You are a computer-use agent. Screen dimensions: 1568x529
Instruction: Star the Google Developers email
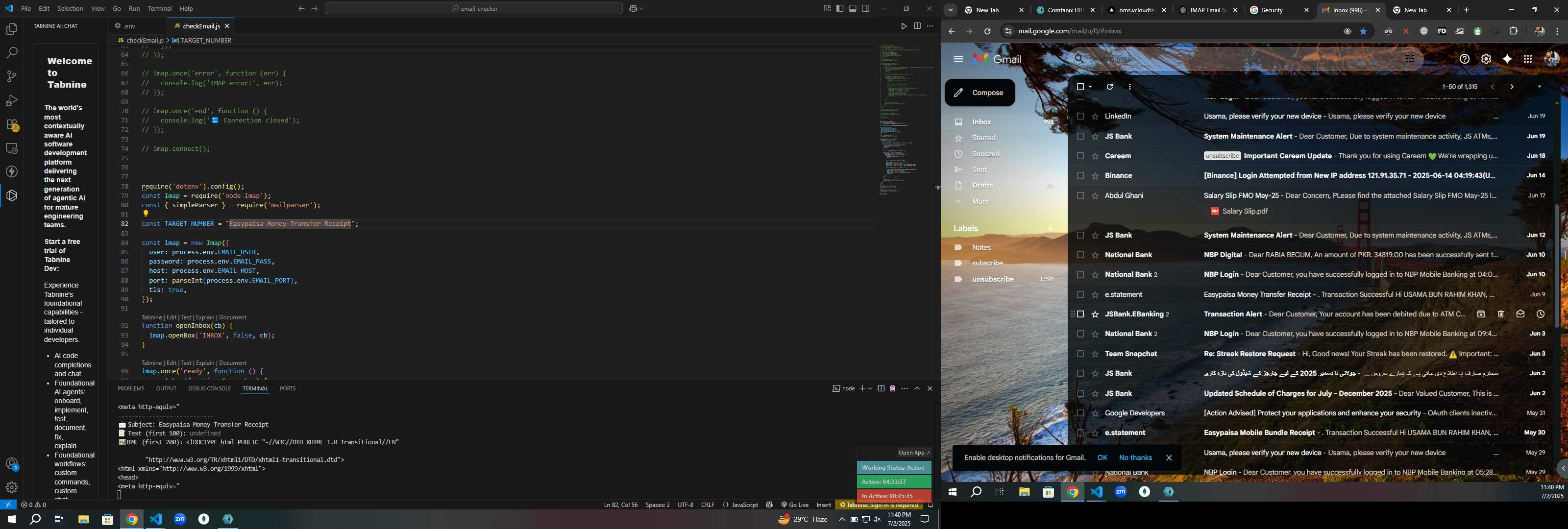(x=1095, y=413)
